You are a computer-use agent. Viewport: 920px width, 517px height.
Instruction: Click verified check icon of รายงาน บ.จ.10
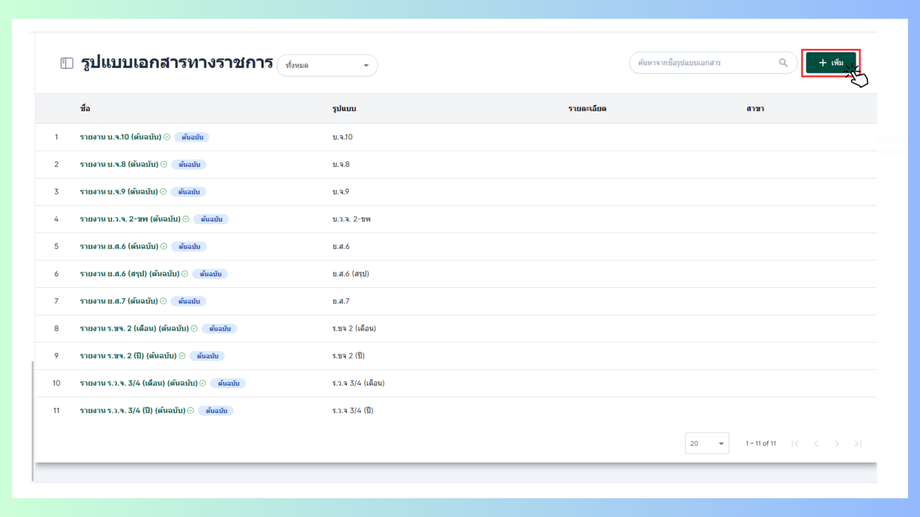[x=167, y=137]
